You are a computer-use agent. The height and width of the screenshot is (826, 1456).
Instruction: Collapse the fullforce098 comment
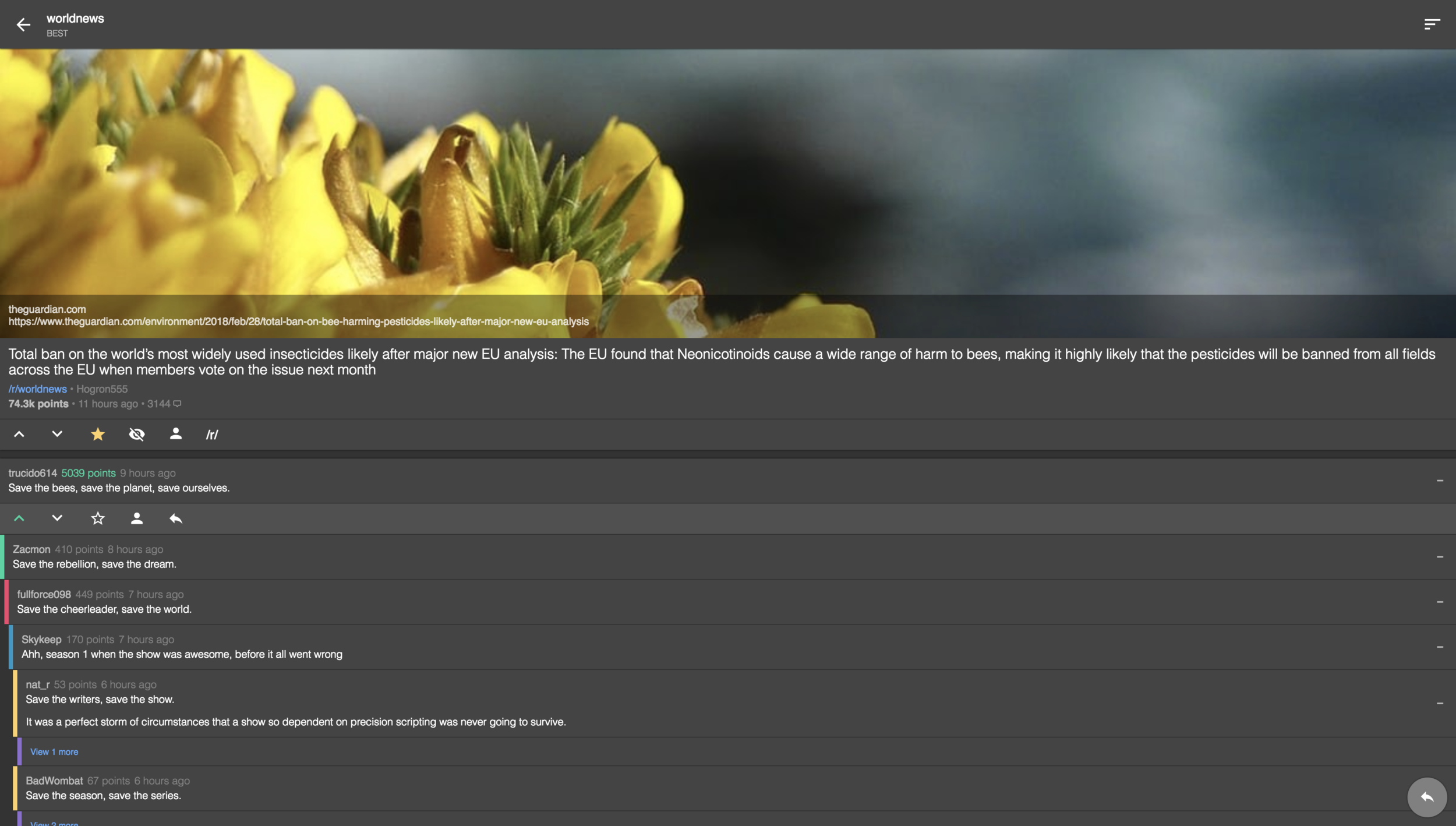pyautogui.click(x=1439, y=602)
